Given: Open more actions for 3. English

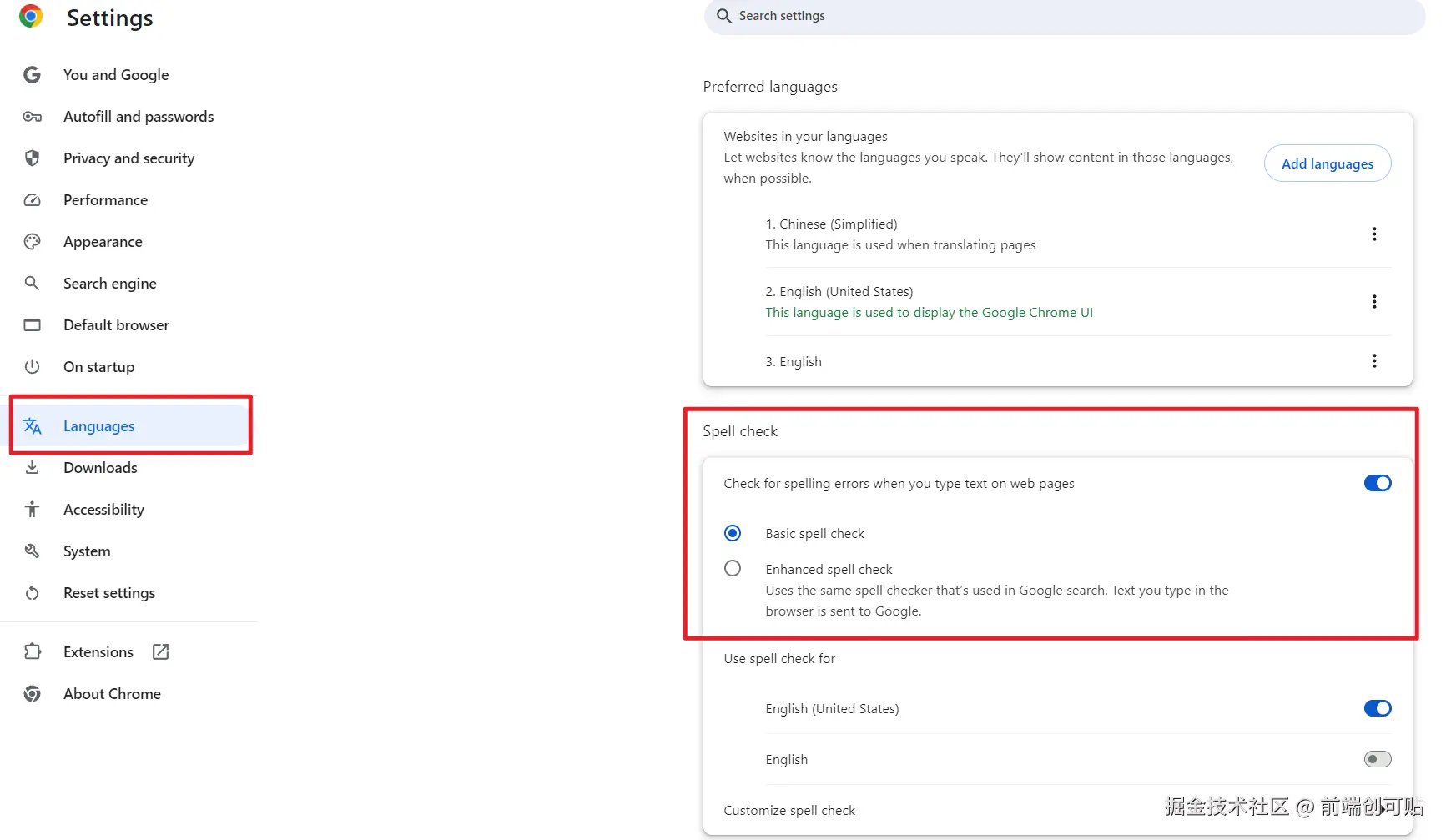Looking at the screenshot, I should tap(1374, 361).
